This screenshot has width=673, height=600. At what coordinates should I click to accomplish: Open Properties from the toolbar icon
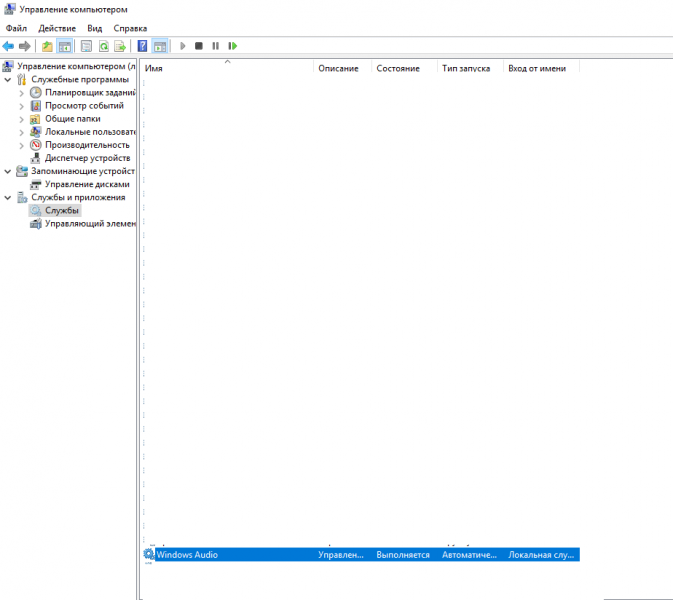click(x=86, y=46)
